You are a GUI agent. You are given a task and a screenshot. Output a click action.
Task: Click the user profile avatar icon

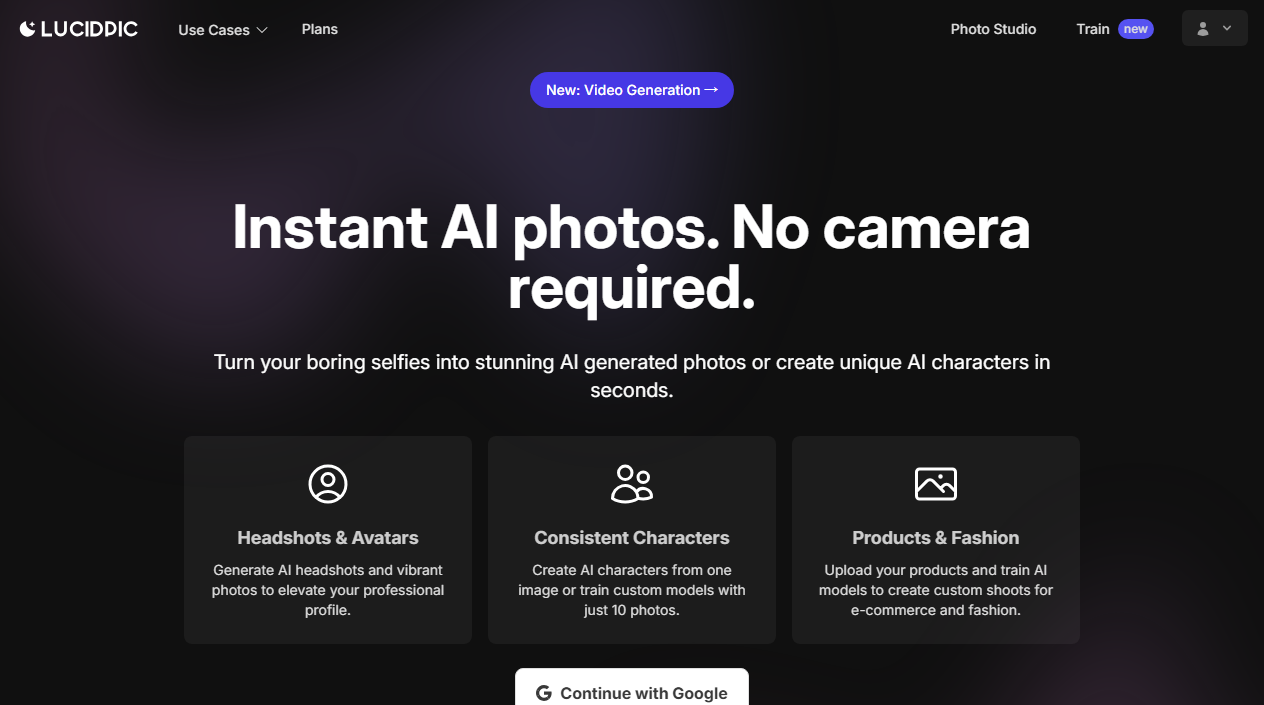coord(1203,29)
